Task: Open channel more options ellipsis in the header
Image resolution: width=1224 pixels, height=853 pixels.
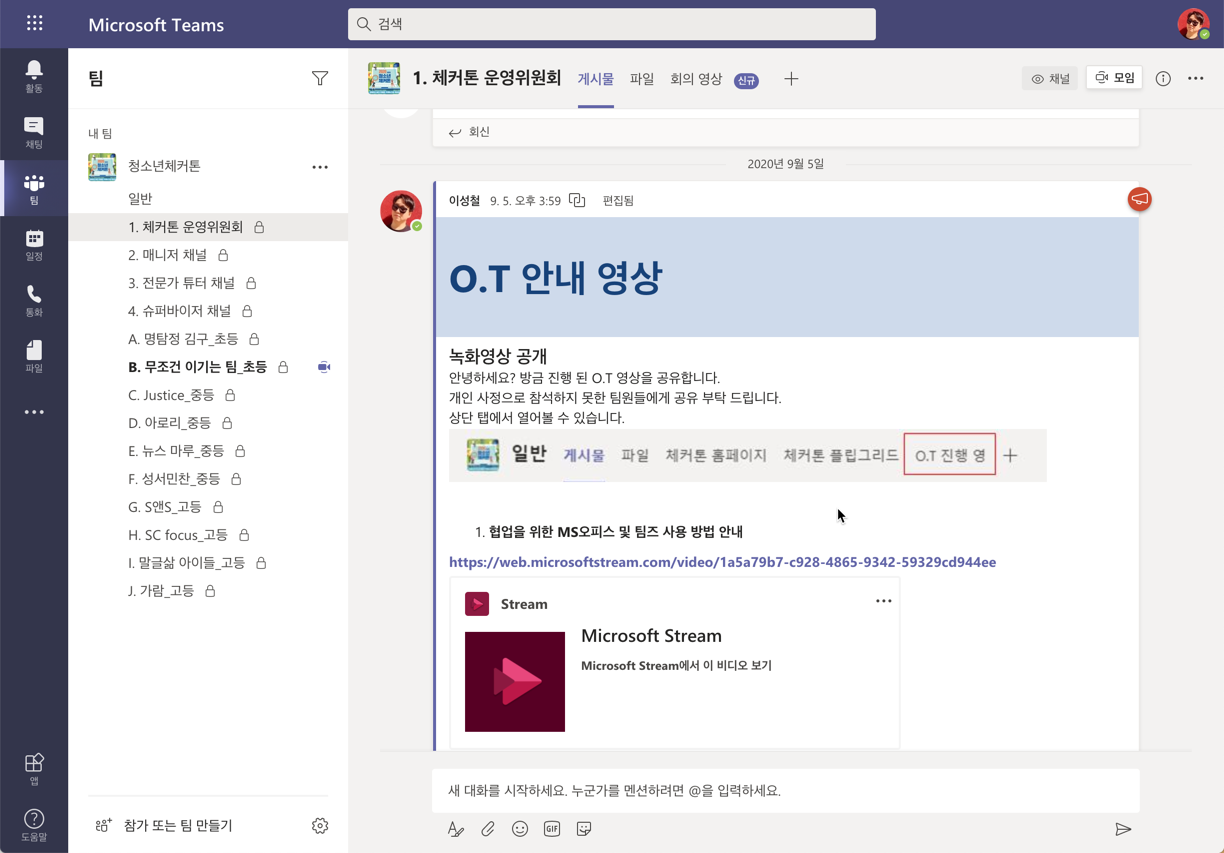Action: 1196,78
